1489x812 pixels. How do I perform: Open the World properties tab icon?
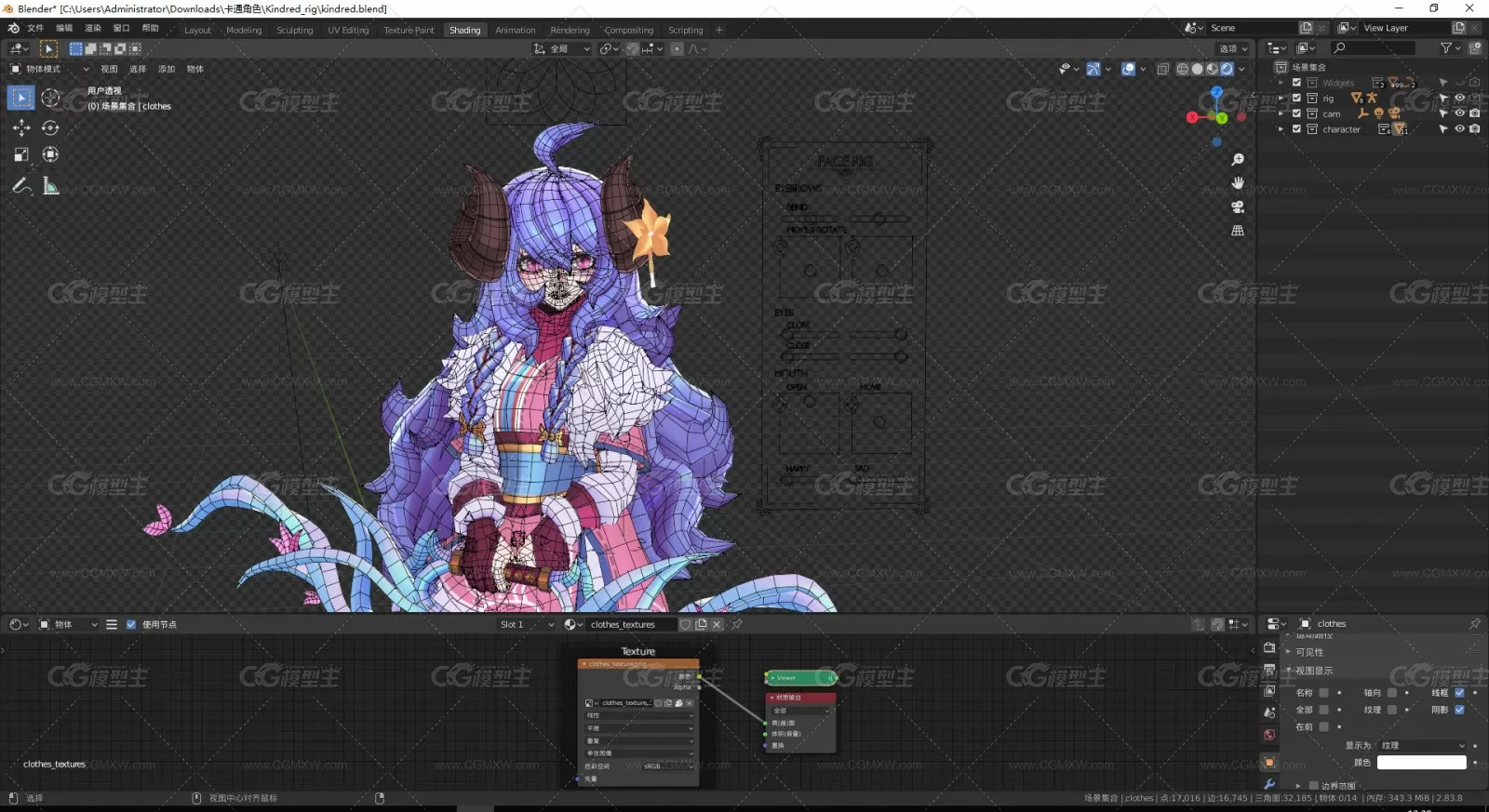[x=1269, y=735]
